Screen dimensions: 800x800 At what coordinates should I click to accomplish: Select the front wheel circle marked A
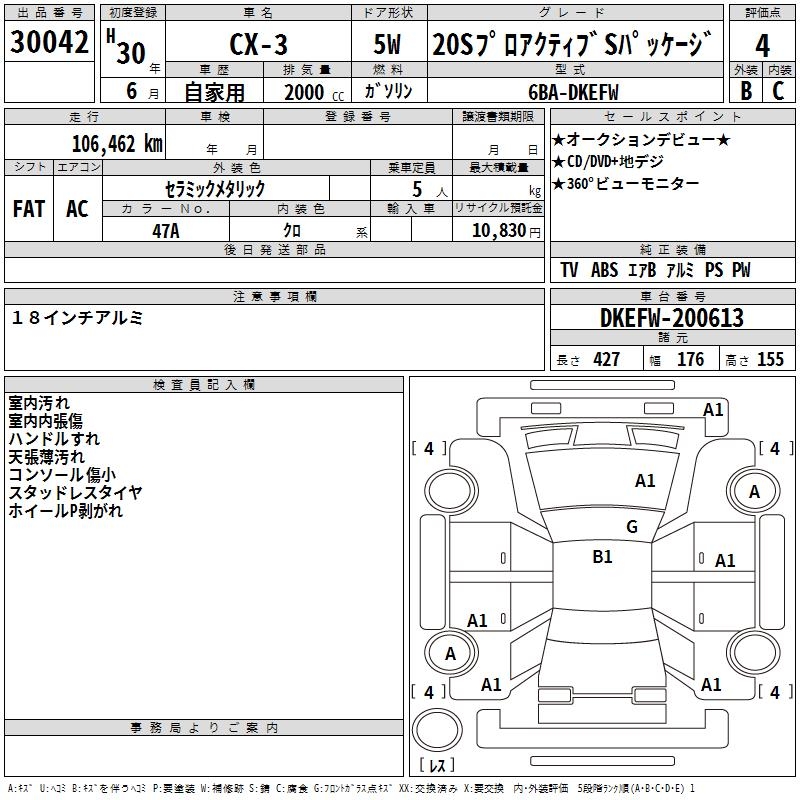[754, 491]
